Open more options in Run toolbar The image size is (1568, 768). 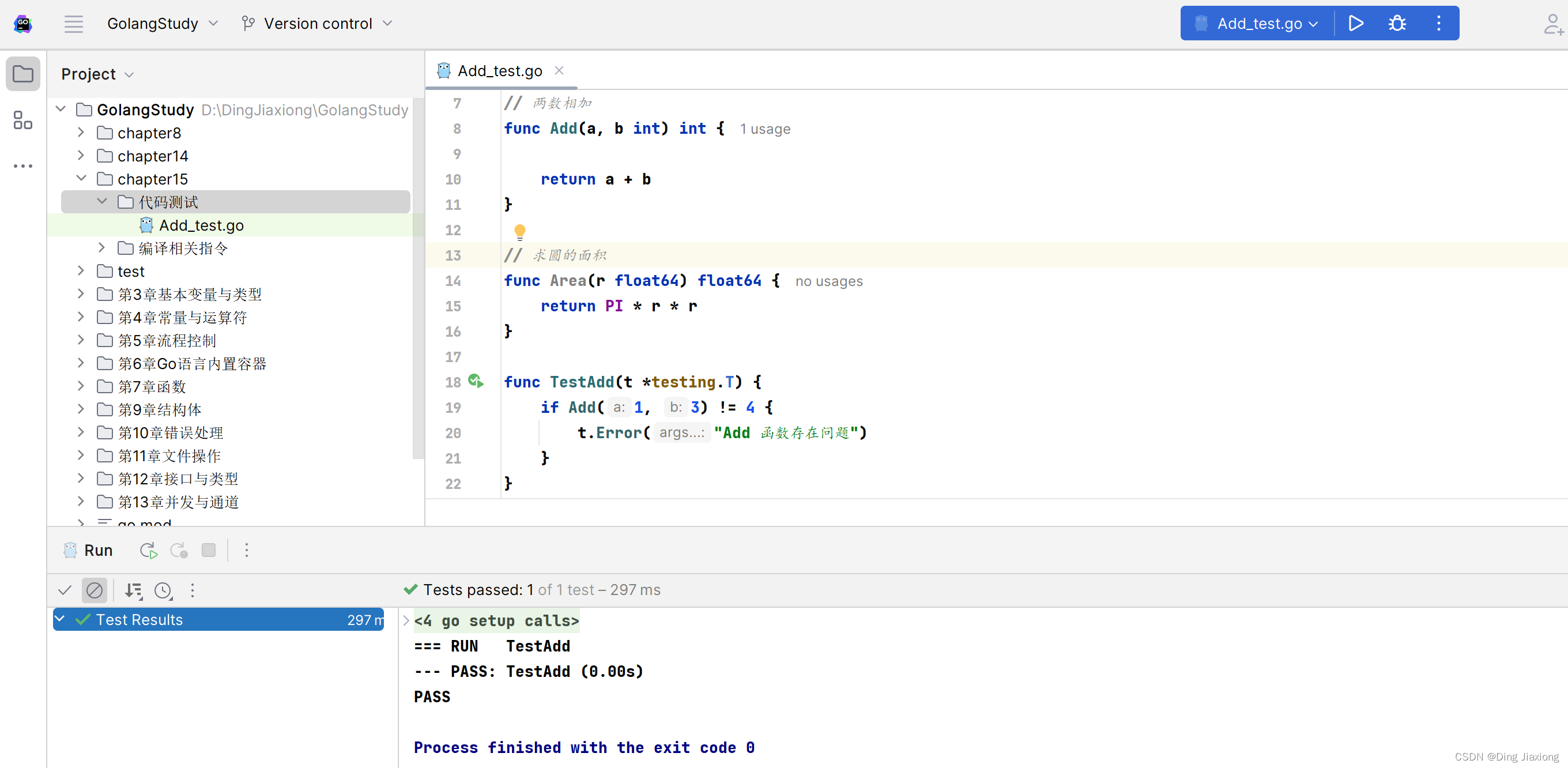247,551
